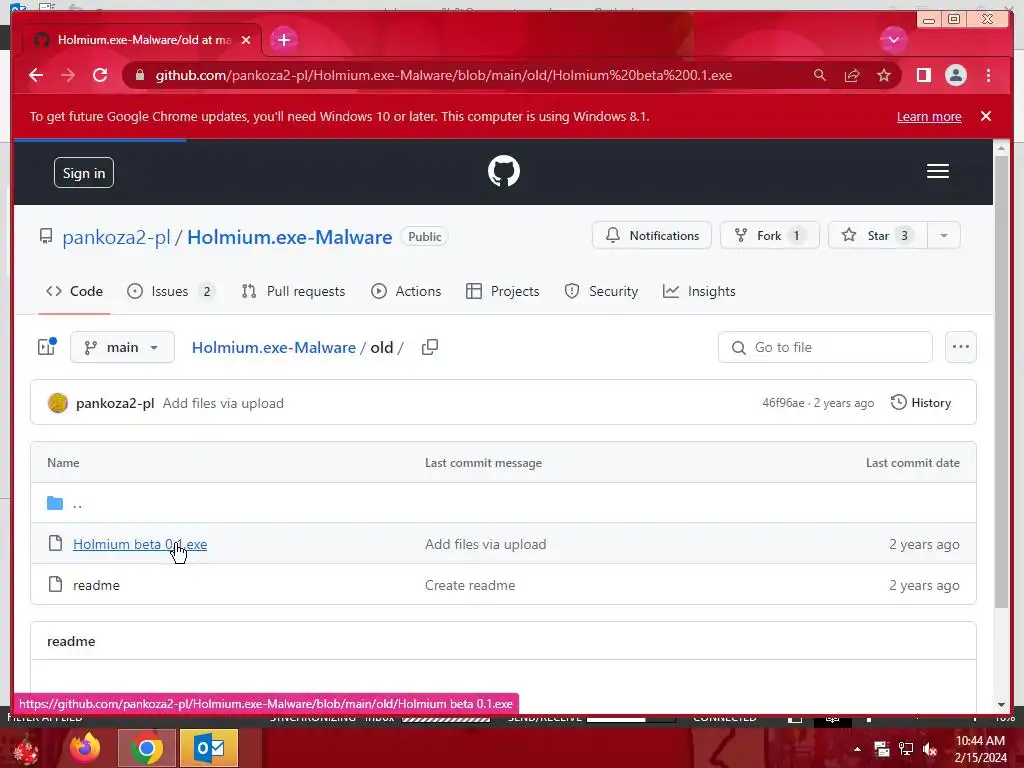Click the GitHub Octocat logo
This screenshot has width=1024, height=768.
pyautogui.click(x=504, y=171)
